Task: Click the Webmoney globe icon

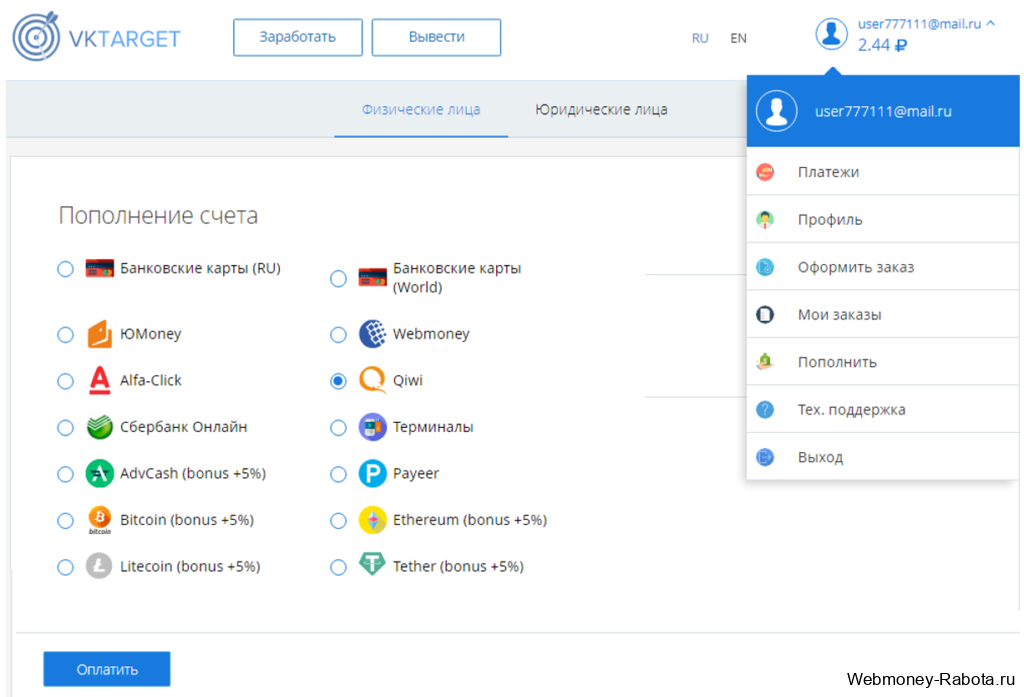Action: 372,334
